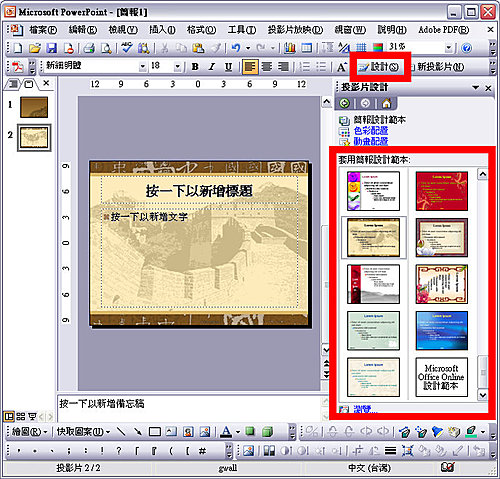
Task: Select slide 1 thumbnail in slides pane
Action: coord(34,107)
